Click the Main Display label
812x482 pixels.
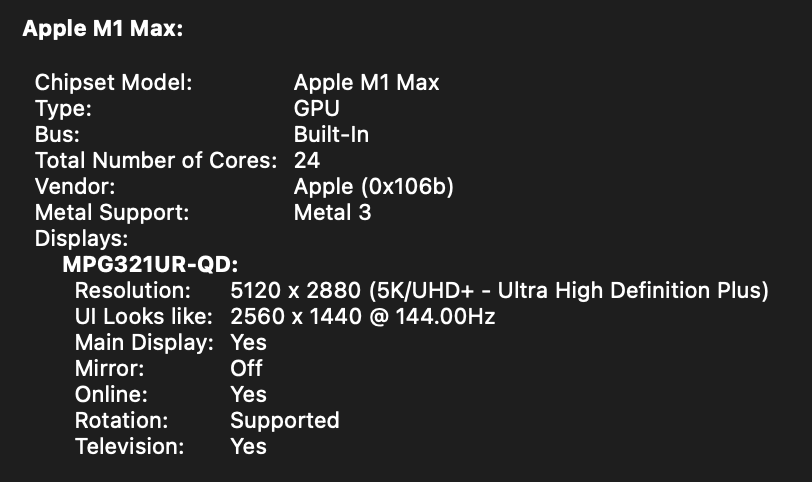[x=144, y=343]
